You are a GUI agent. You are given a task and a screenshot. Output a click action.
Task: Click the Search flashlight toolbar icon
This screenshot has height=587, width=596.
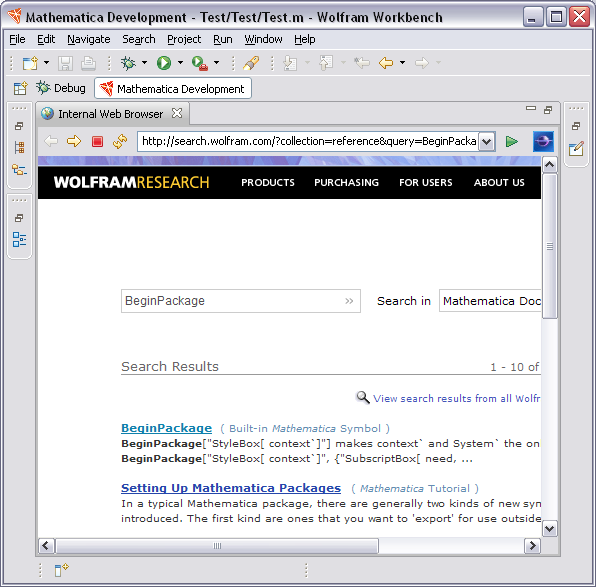pos(251,63)
